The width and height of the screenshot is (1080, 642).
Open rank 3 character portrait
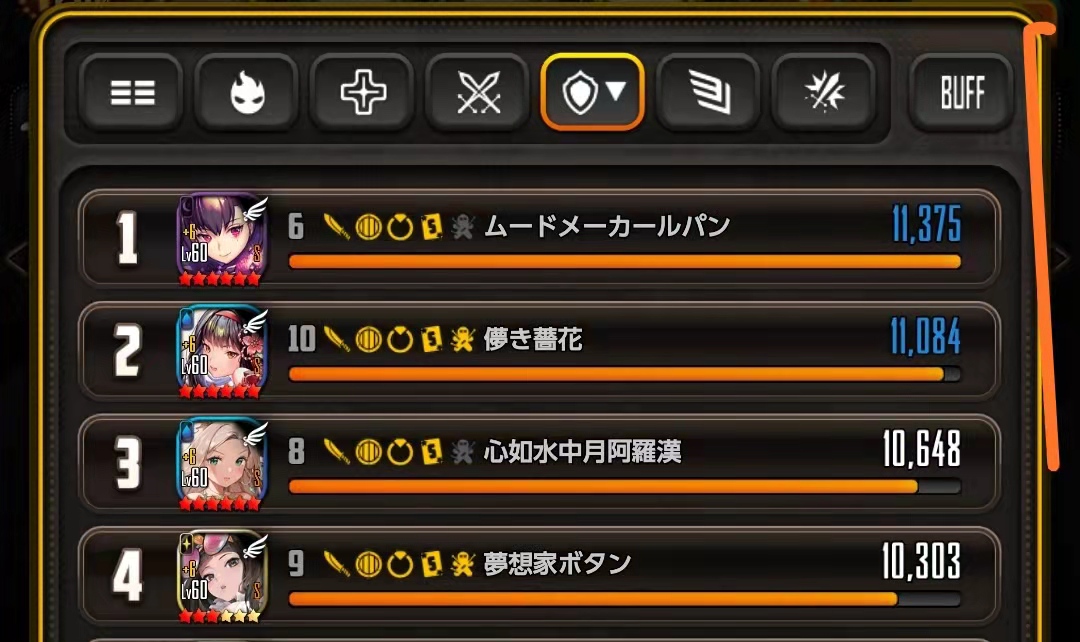click(x=221, y=464)
